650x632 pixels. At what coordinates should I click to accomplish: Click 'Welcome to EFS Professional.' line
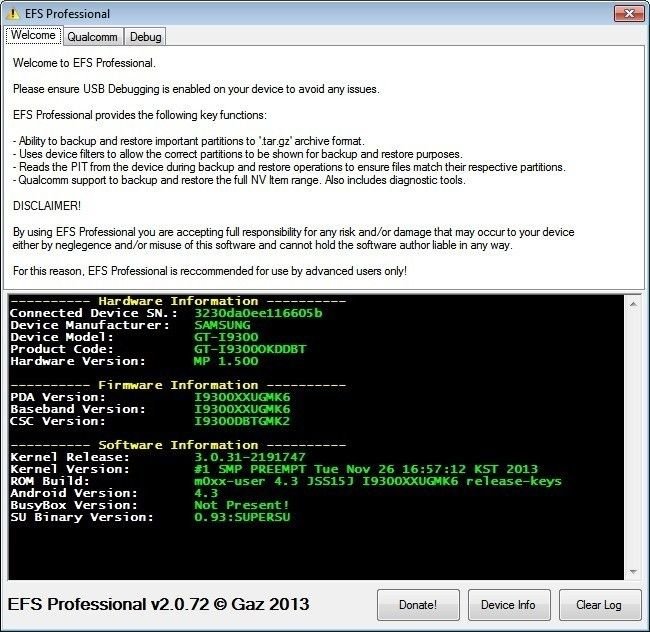[x=84, y=63]
